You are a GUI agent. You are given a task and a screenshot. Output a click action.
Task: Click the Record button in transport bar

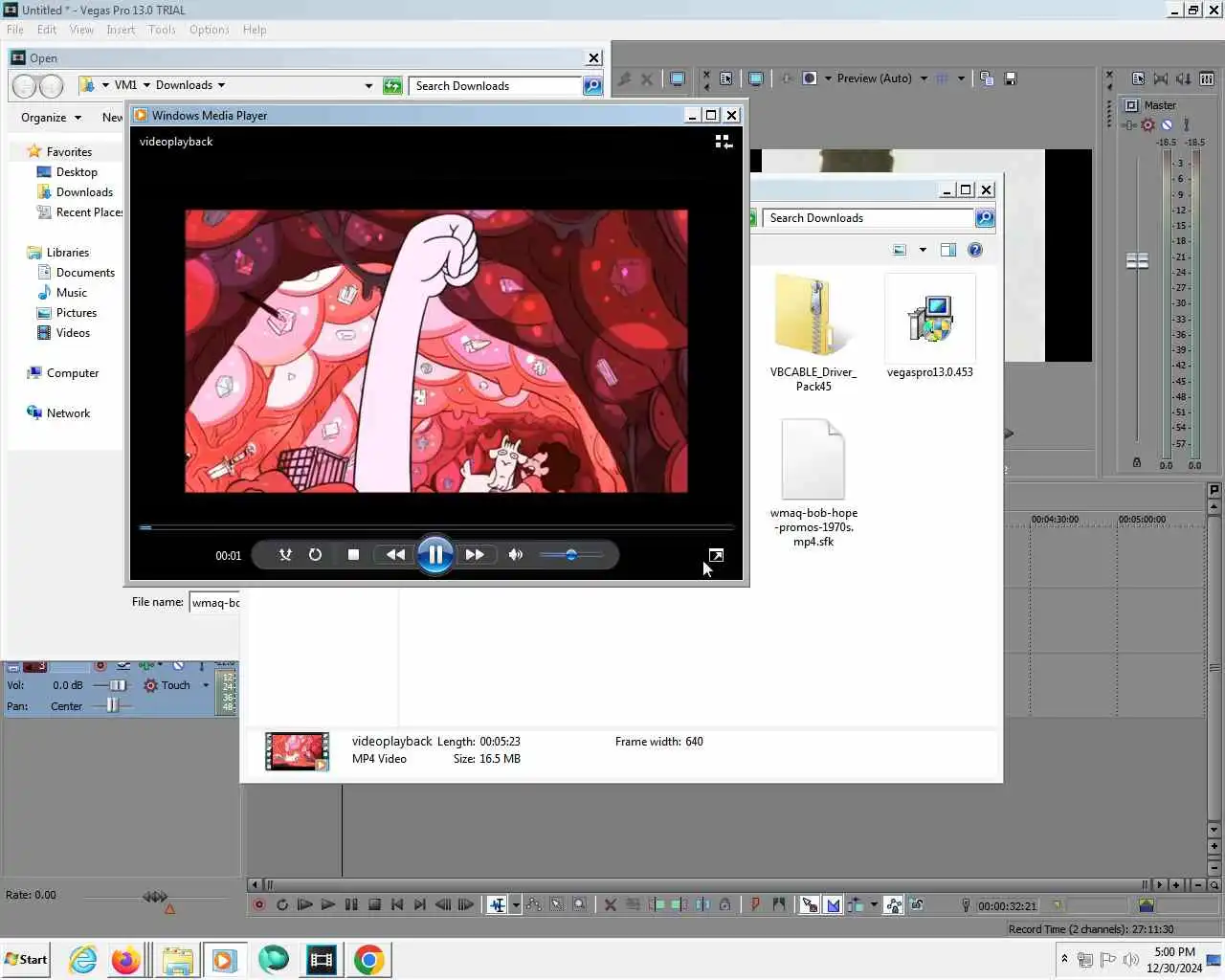pyautogui.click(x=258, y=904)
